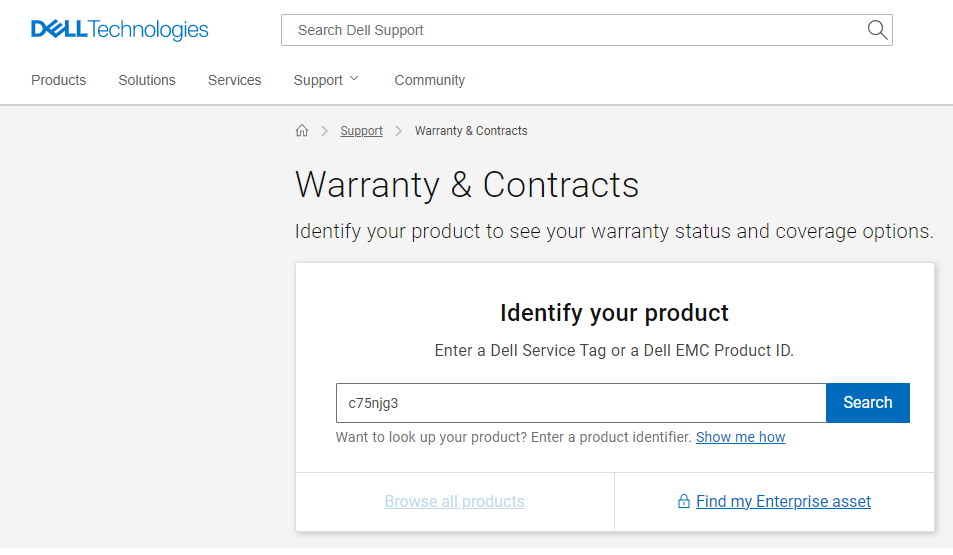Open the Products navigation menu
Image resolution: width=953 pixels, height=555 pixels.
pos(58,80)
